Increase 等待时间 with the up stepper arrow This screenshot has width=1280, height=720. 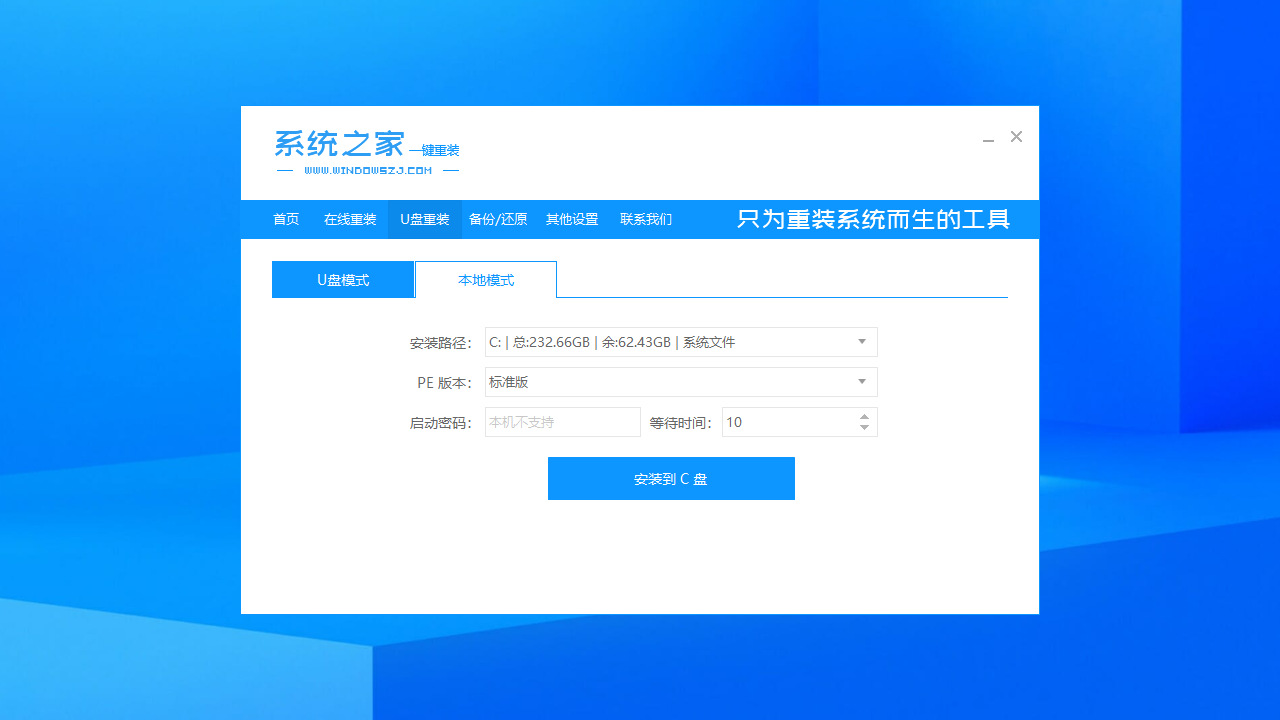click(864, 416)
